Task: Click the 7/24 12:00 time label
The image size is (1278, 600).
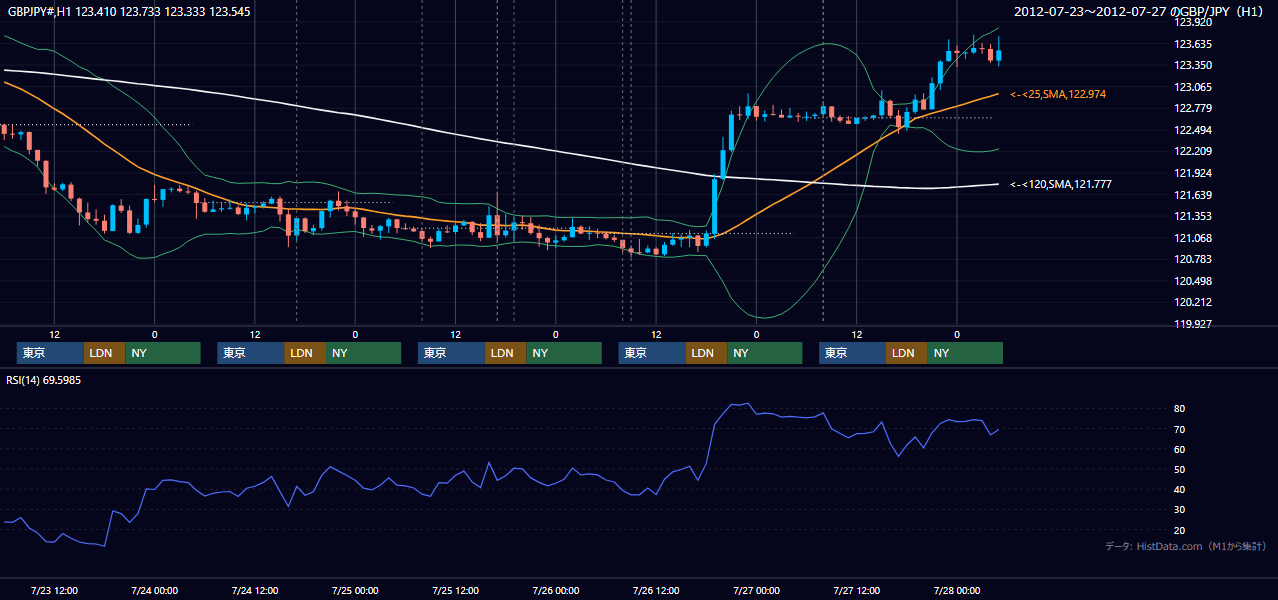Action: (255, 590)
